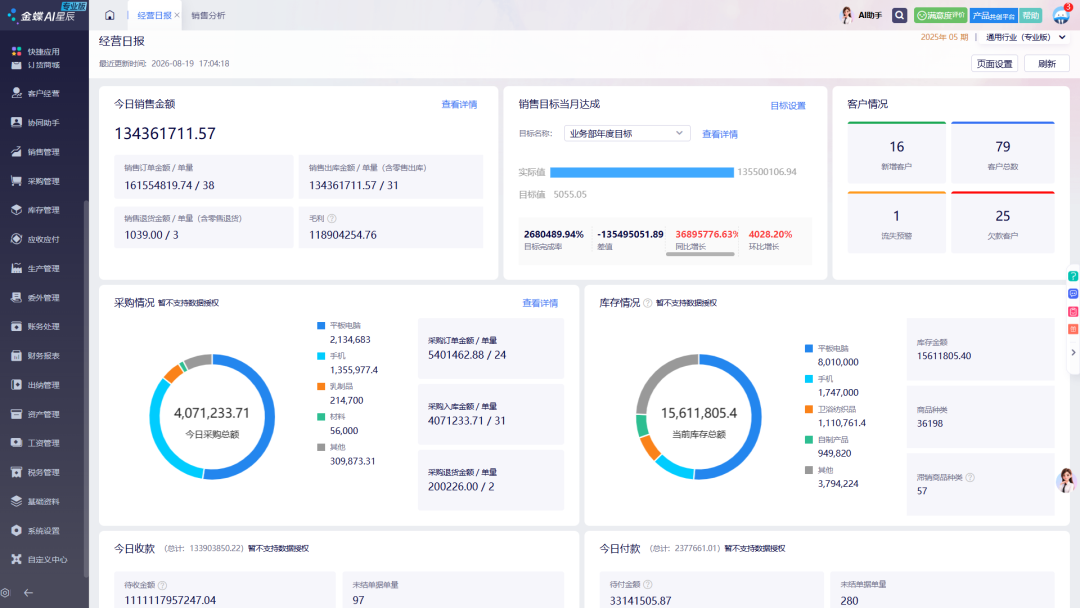1080x608 pixels.
Task: Open 目标设置 link
Action: pyautogui.click(x=788, y=106)
